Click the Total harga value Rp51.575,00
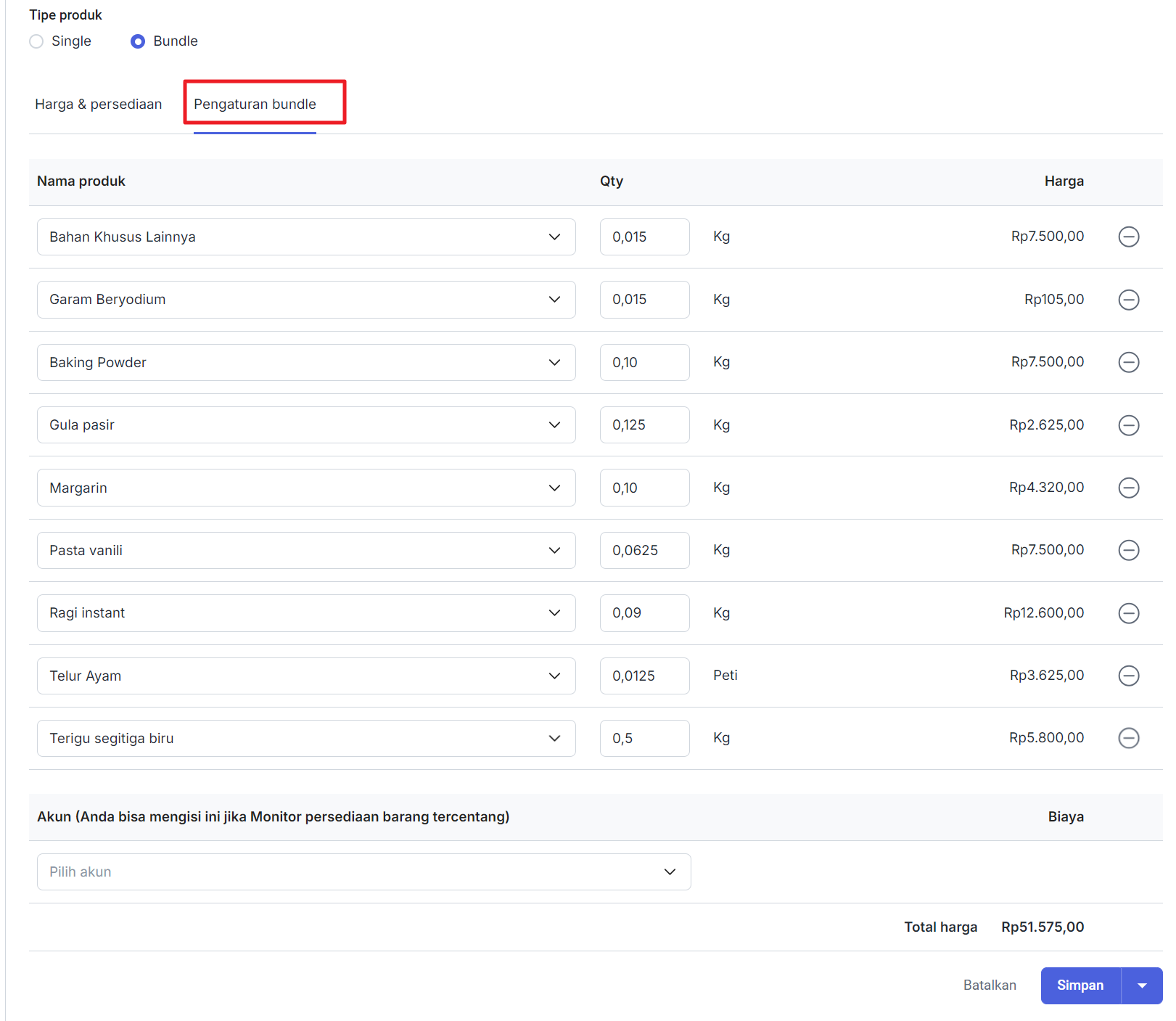 [x=1043, y=927]
